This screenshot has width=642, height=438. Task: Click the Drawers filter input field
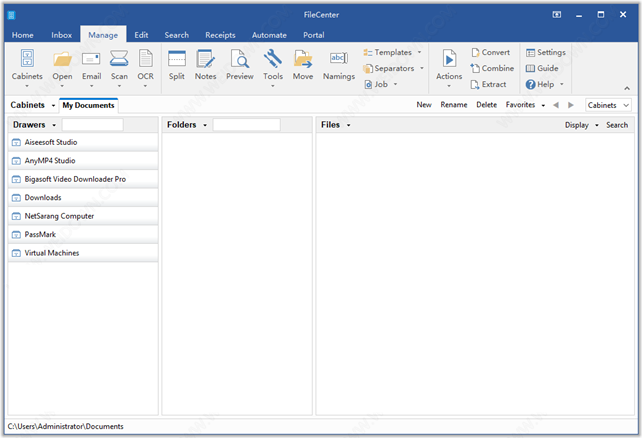[x=93, y=125]
